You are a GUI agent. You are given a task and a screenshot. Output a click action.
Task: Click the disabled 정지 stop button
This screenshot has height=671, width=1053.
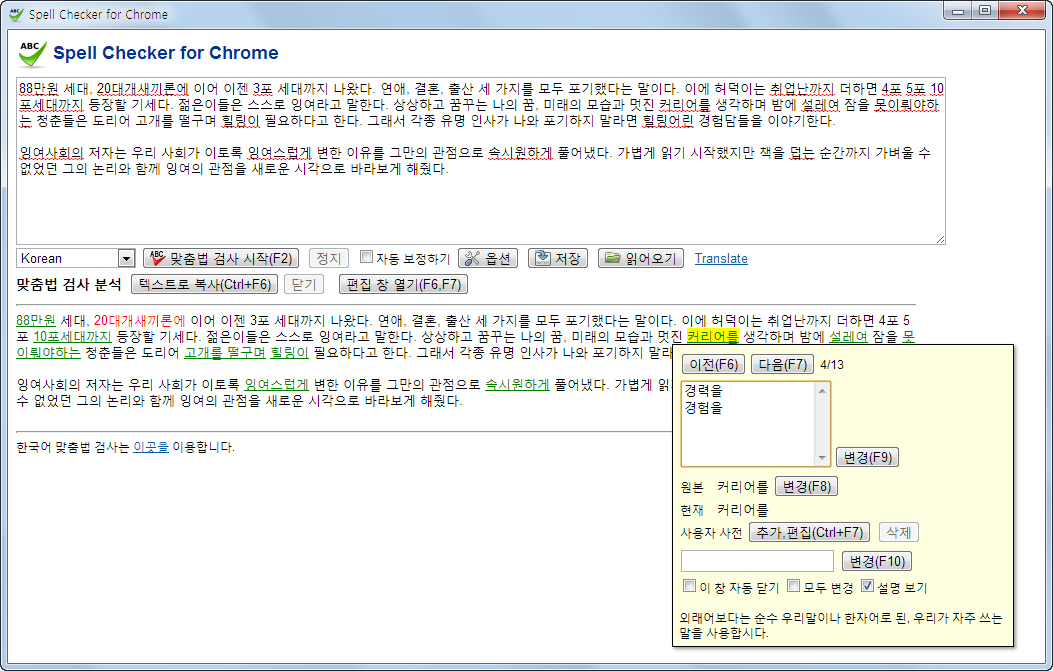(328, 259)
